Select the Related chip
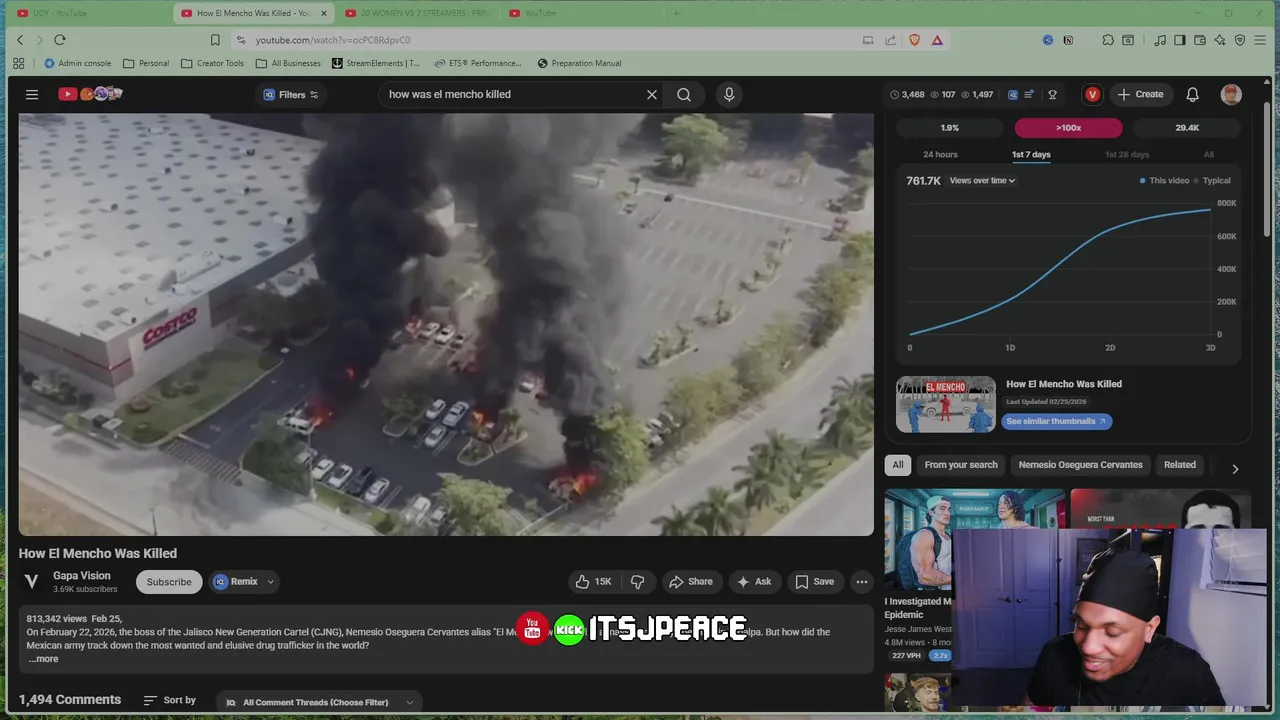 click(x=1179, y=465)
